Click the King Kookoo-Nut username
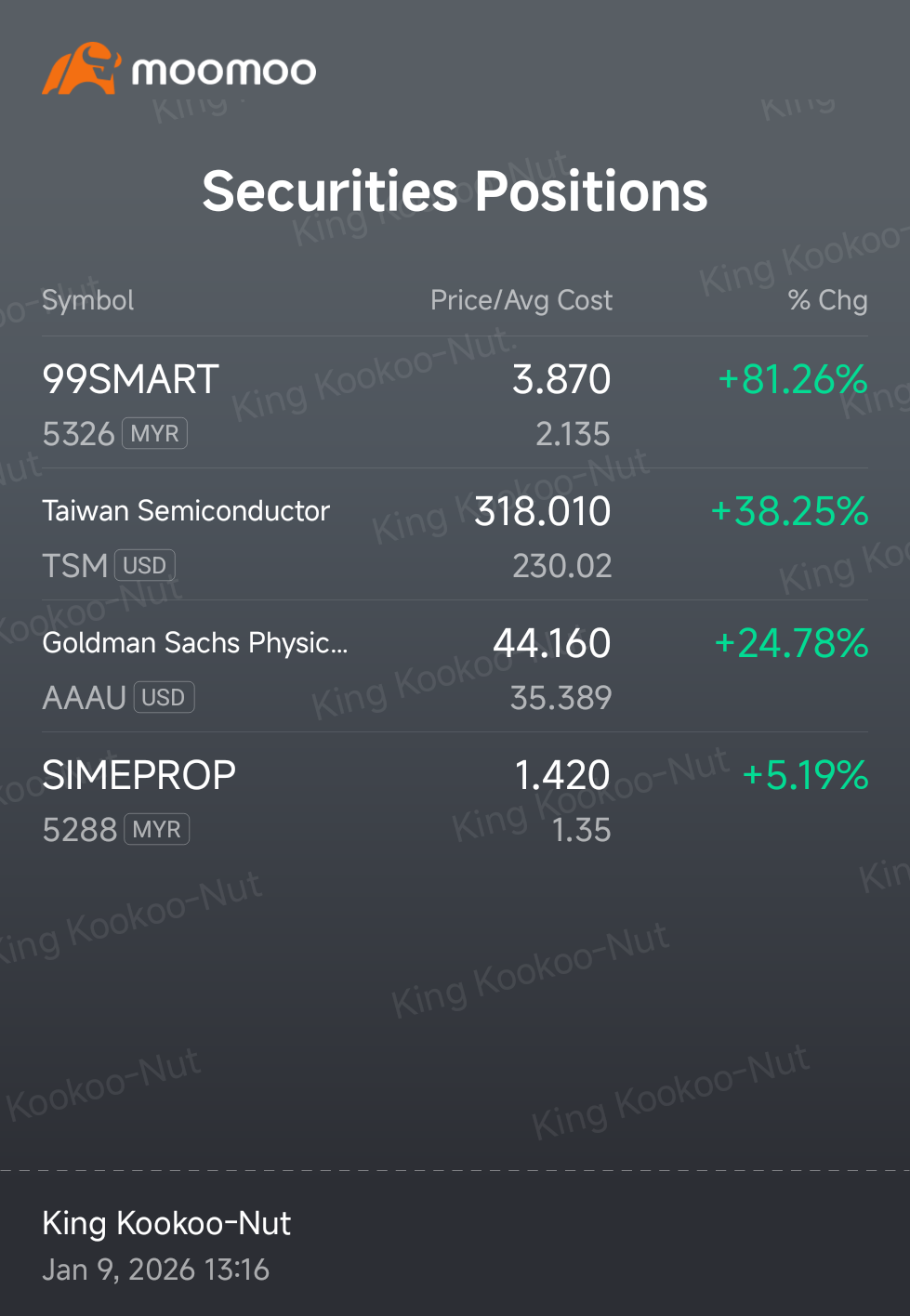The height and width of the screenshot is (1316, 910). click(x=166, y=1223)
